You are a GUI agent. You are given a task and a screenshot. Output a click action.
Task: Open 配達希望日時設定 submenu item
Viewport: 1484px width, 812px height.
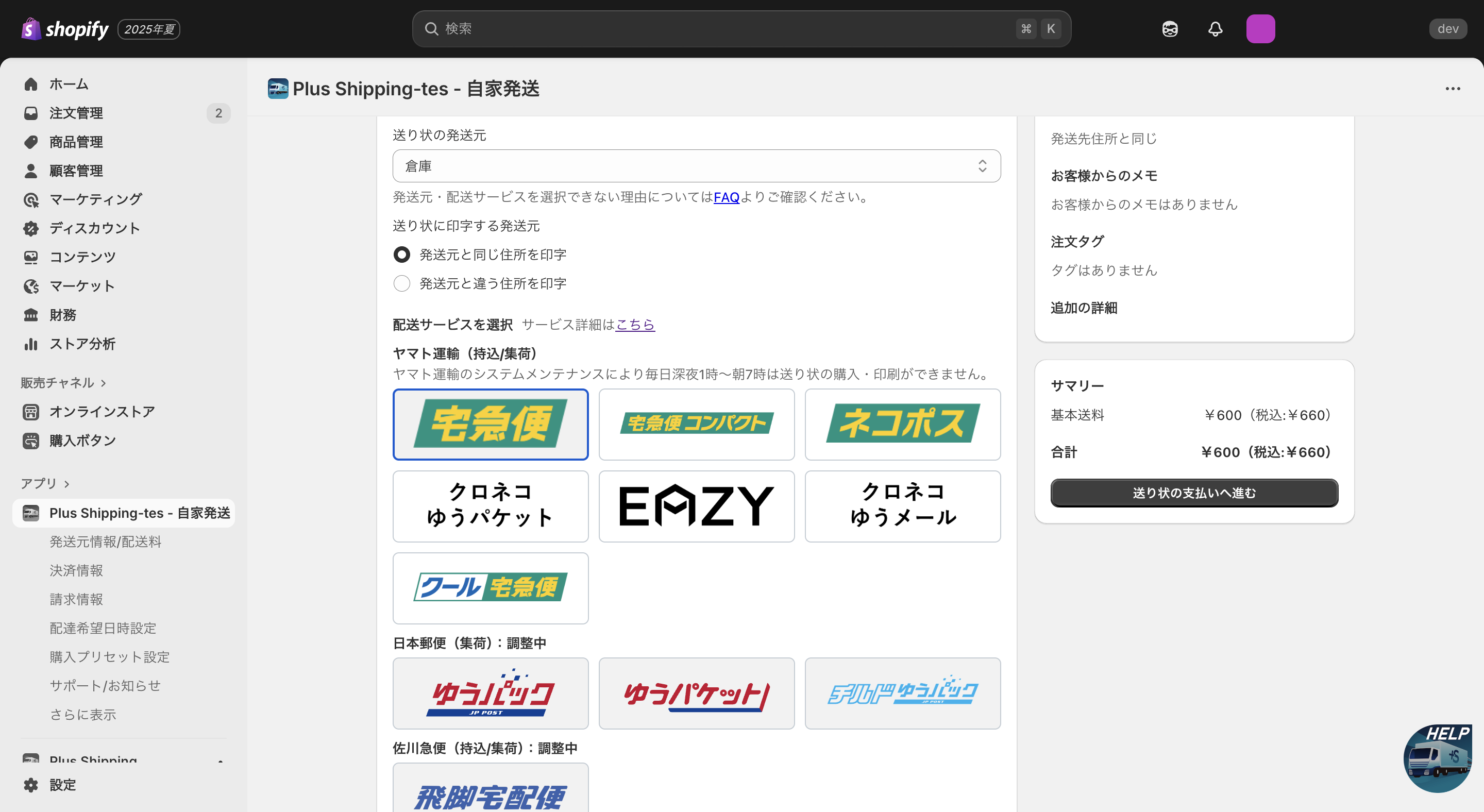[103, 628]
